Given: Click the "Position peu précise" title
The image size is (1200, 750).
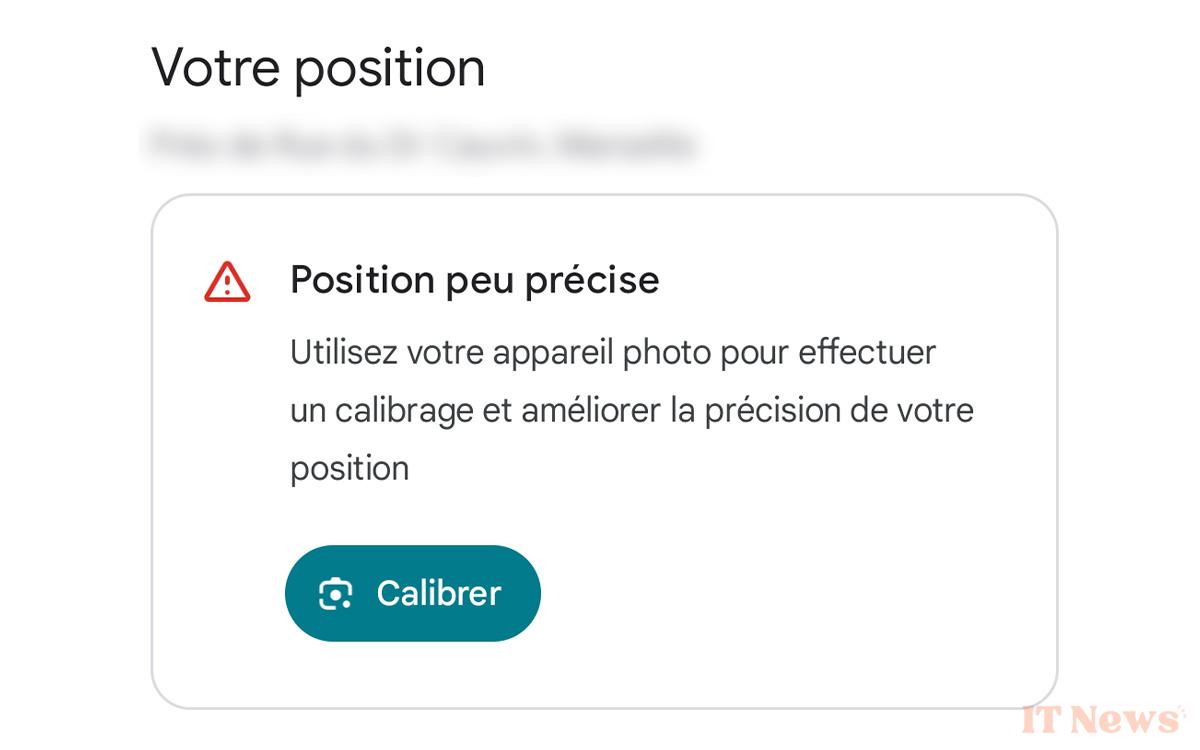Looking at the screenshot, I should 474,281.
